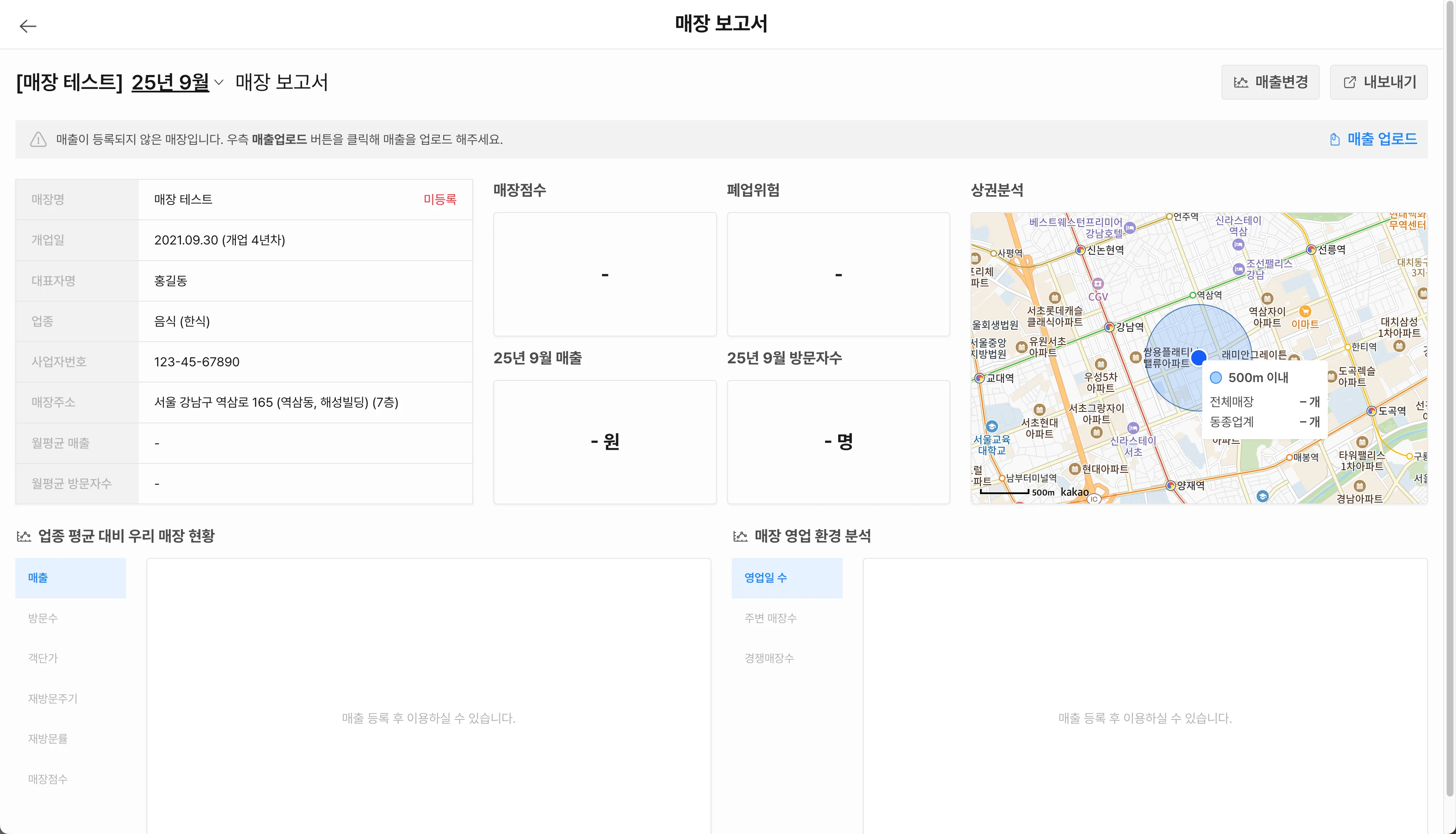Click the 매출 업로드 upload icon

1335,139
